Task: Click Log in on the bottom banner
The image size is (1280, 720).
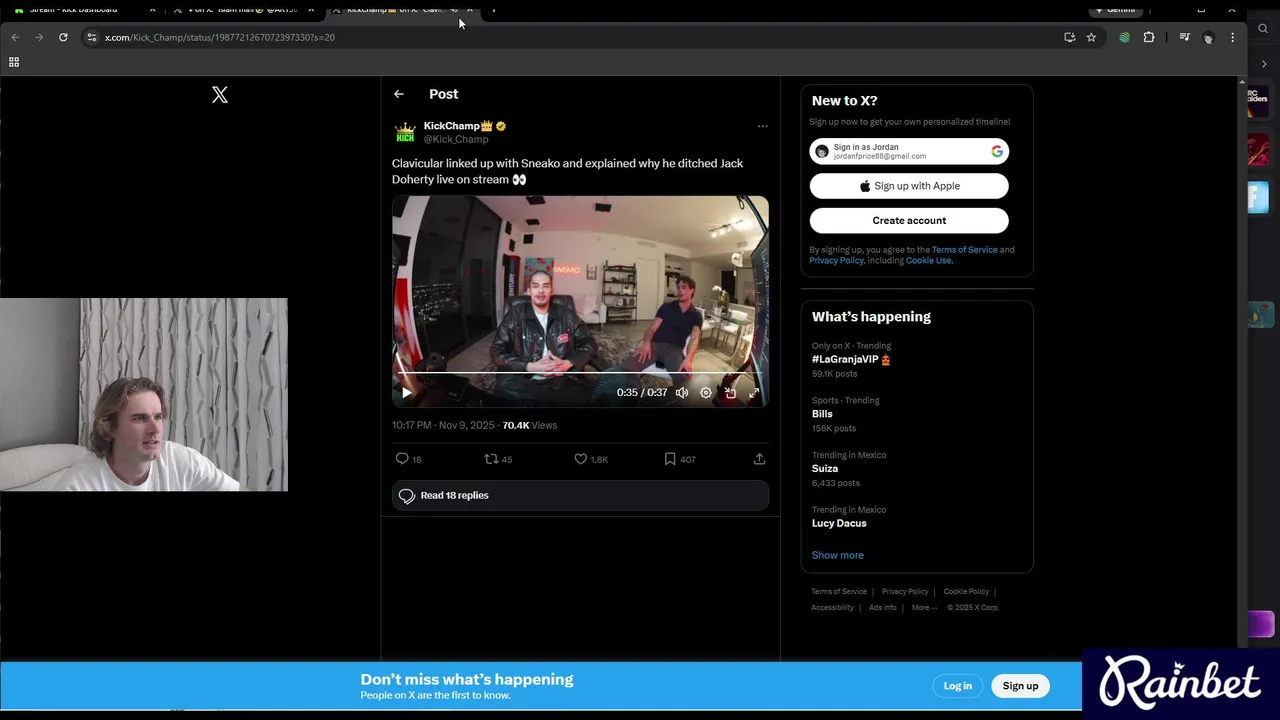Action: pos(958,686)
